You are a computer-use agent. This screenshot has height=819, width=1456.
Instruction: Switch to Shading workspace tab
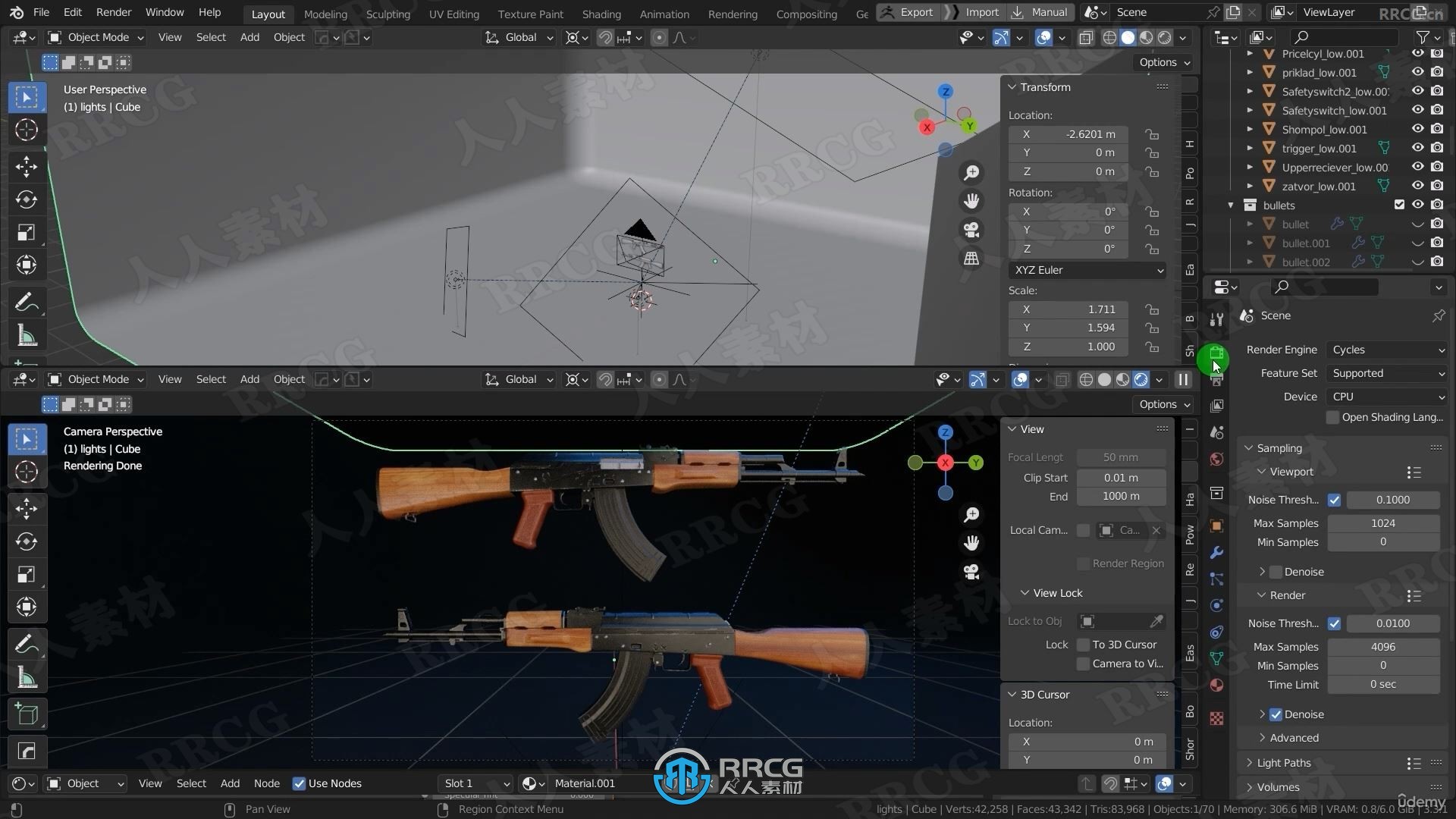(601, 14)
